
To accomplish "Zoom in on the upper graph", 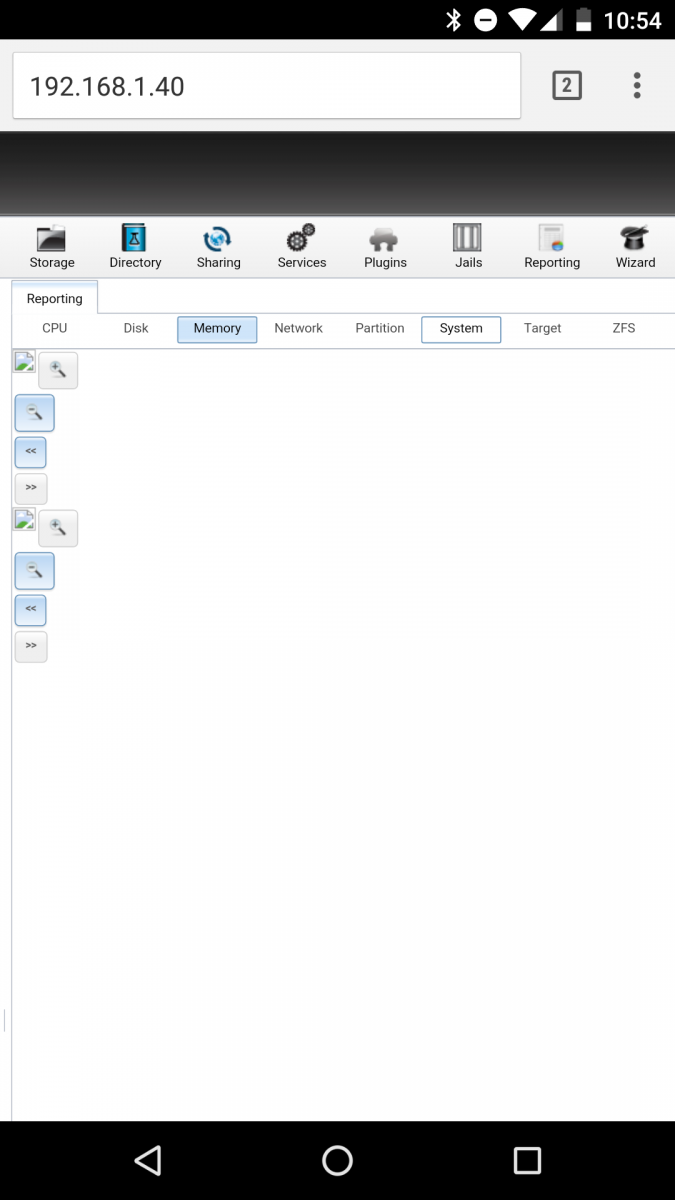I will click(x=58, y=371).
